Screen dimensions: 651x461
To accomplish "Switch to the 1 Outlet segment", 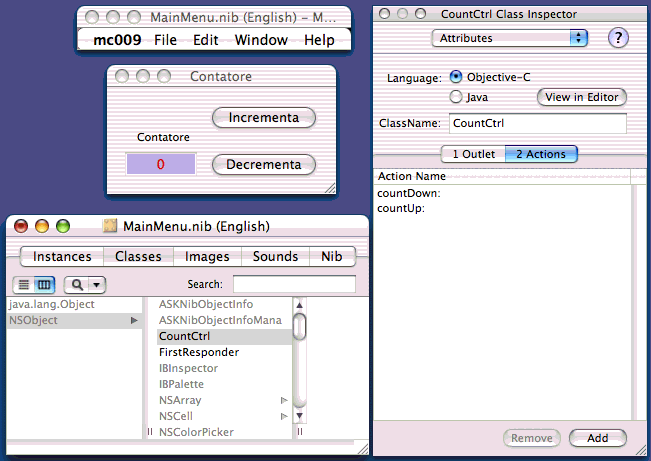I will (472, 154).
